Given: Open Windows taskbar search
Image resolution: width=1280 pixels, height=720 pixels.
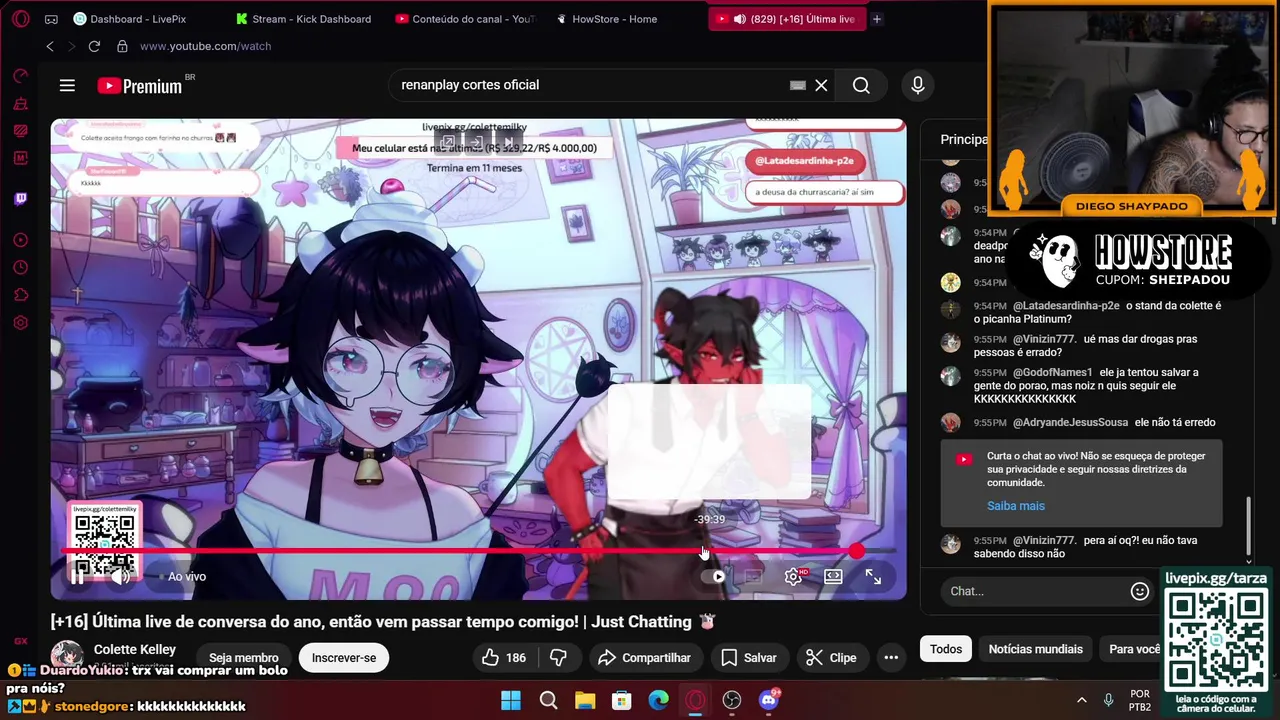Looking at the screenshot, I should [548, 700].
